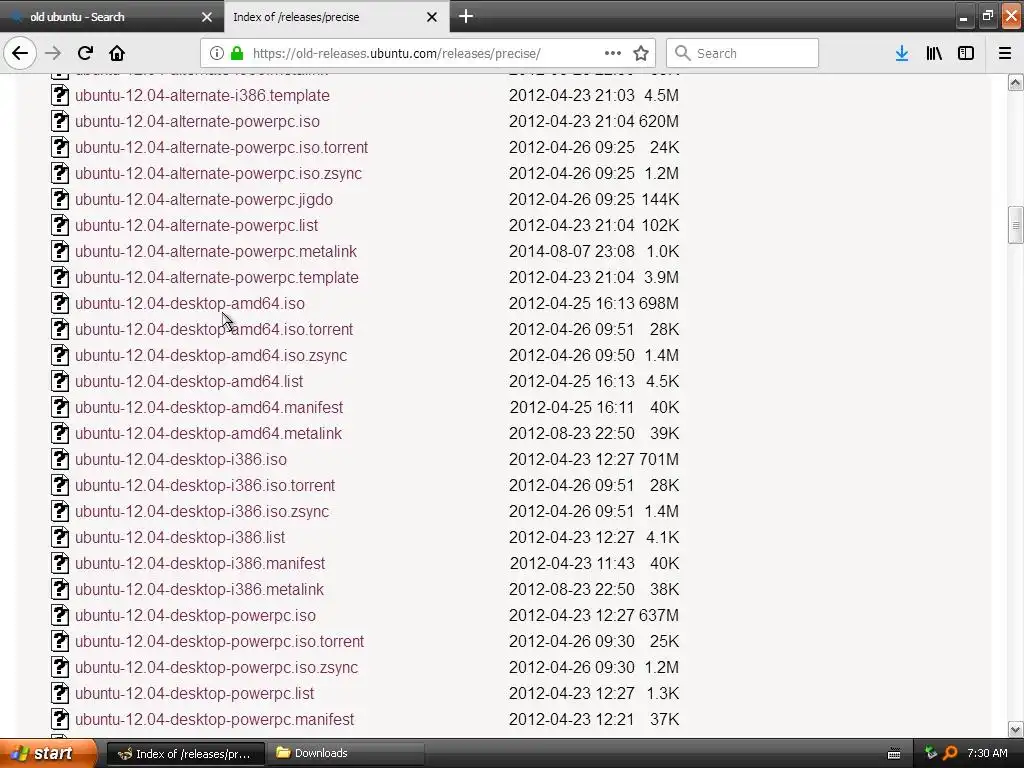
Task: Click the file icon beside ubuntu-12.04-alternate-powerpc.iso
Action: [x=60, y=121]
